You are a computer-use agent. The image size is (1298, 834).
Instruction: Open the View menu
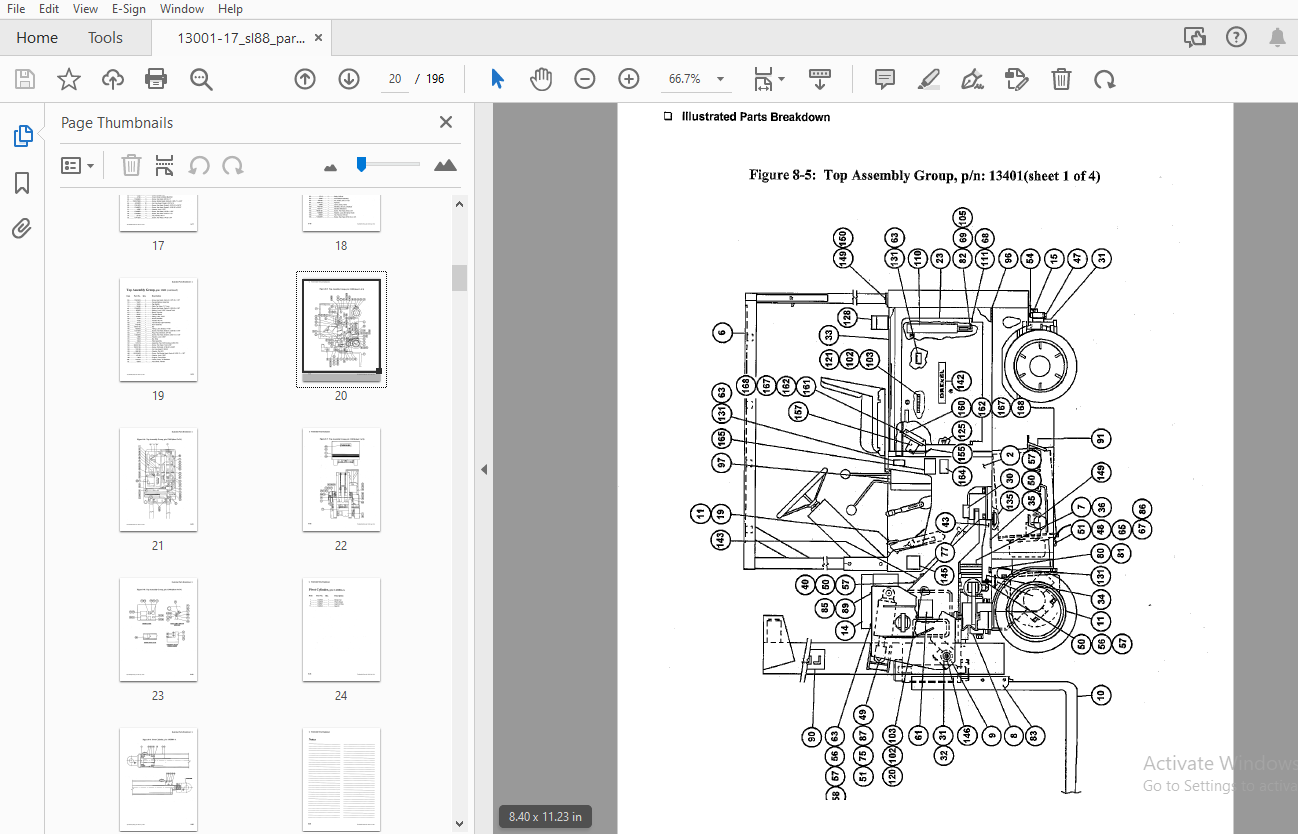tap(85, 9)
